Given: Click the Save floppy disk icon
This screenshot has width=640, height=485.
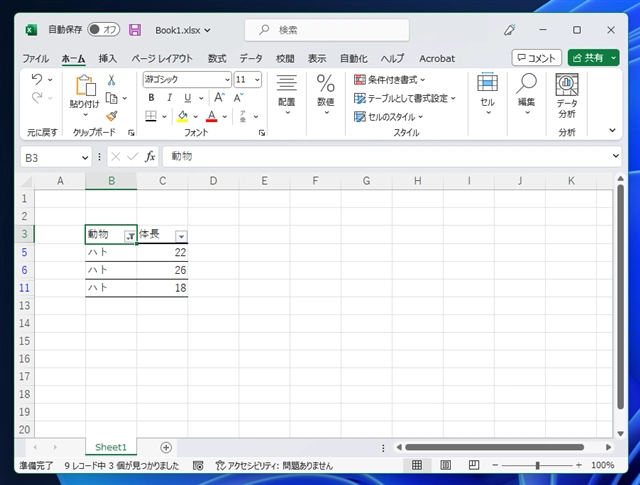Looking at the screenshot, I should (x=135, y=30).
